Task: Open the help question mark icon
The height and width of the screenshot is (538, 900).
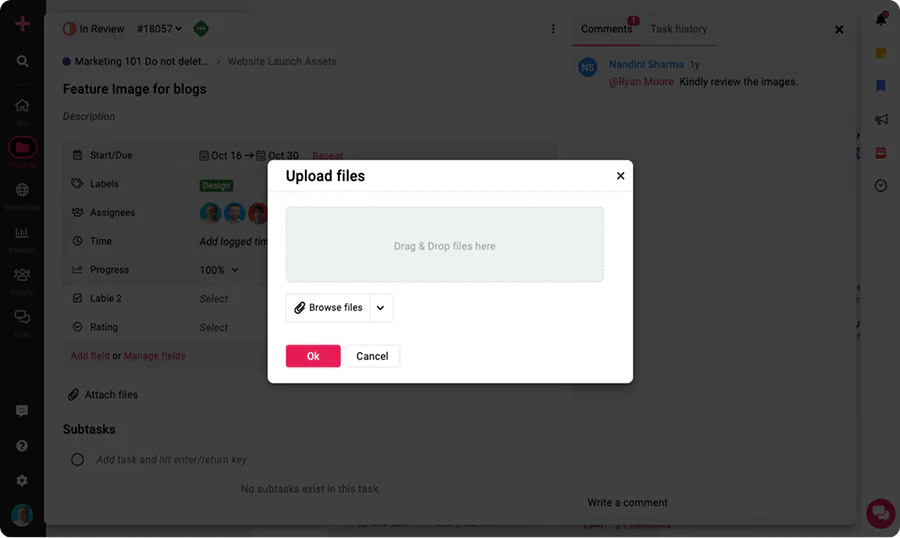Action: (x=22, y=446)
